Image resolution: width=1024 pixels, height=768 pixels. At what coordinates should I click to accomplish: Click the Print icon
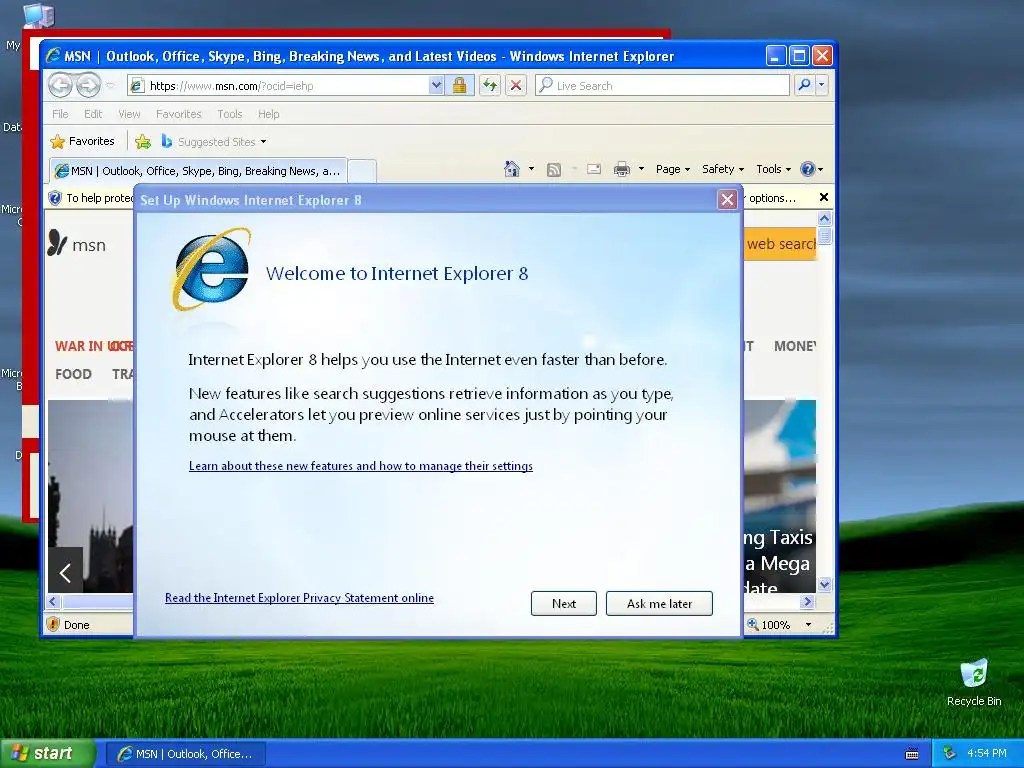pos(622,169)
